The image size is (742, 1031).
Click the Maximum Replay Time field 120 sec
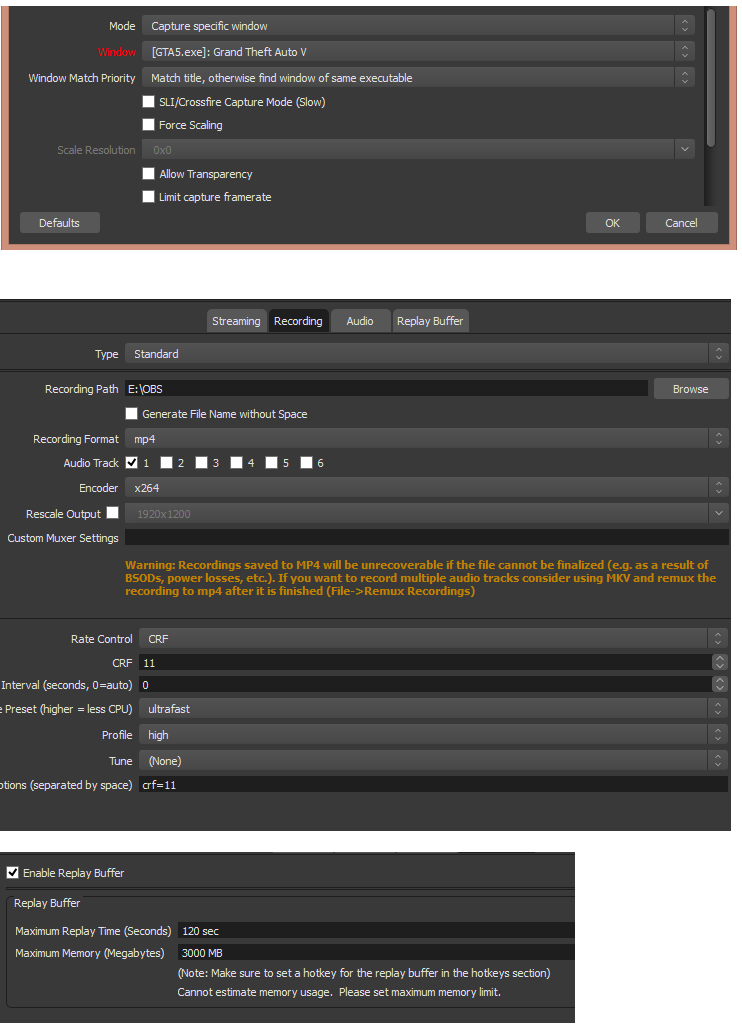[x=376, y=930]
